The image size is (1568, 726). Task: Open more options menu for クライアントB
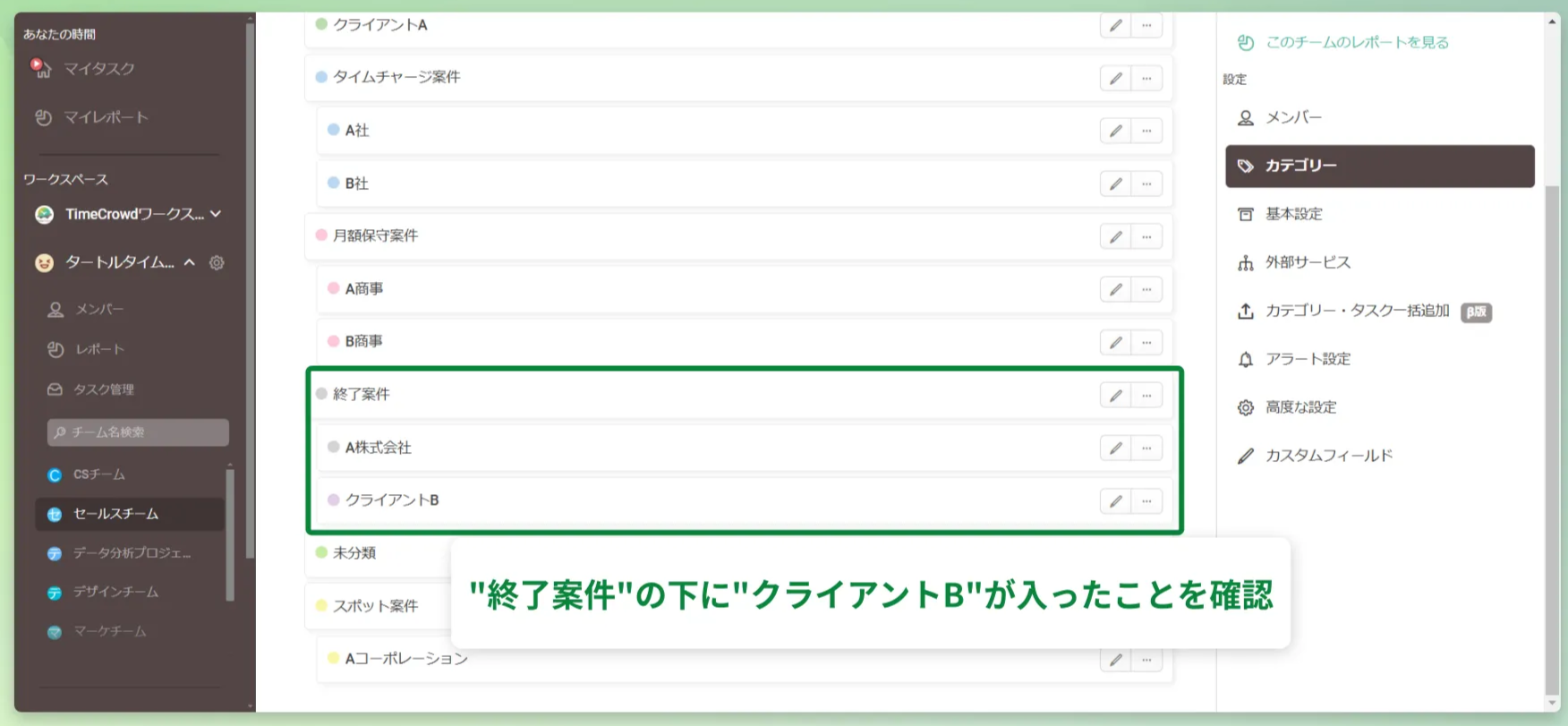[x=1146, y=500]
